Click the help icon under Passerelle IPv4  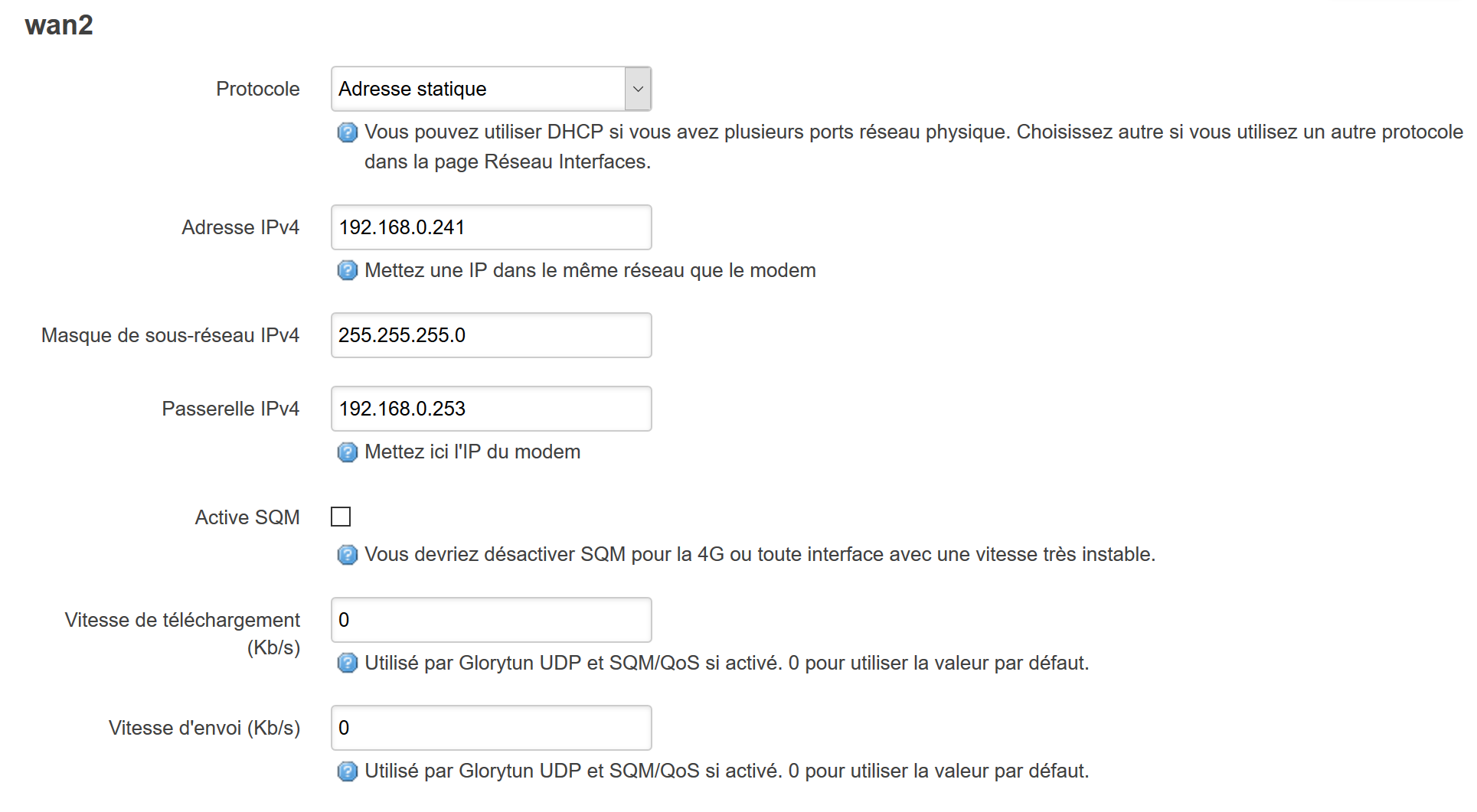[x=347, y=452]
